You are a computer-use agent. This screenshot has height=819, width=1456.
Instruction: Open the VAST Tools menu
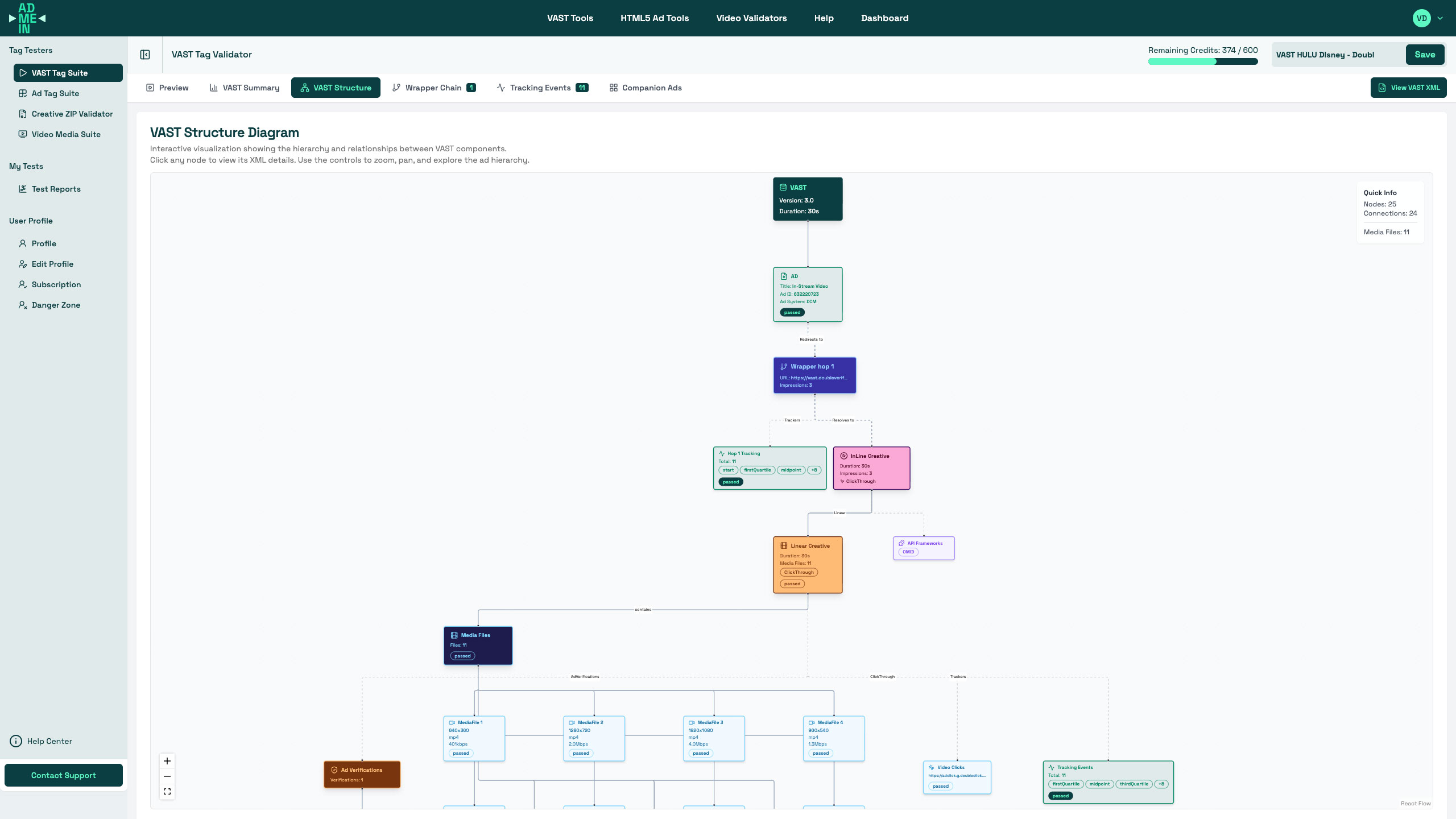click(x=570, y=18)
